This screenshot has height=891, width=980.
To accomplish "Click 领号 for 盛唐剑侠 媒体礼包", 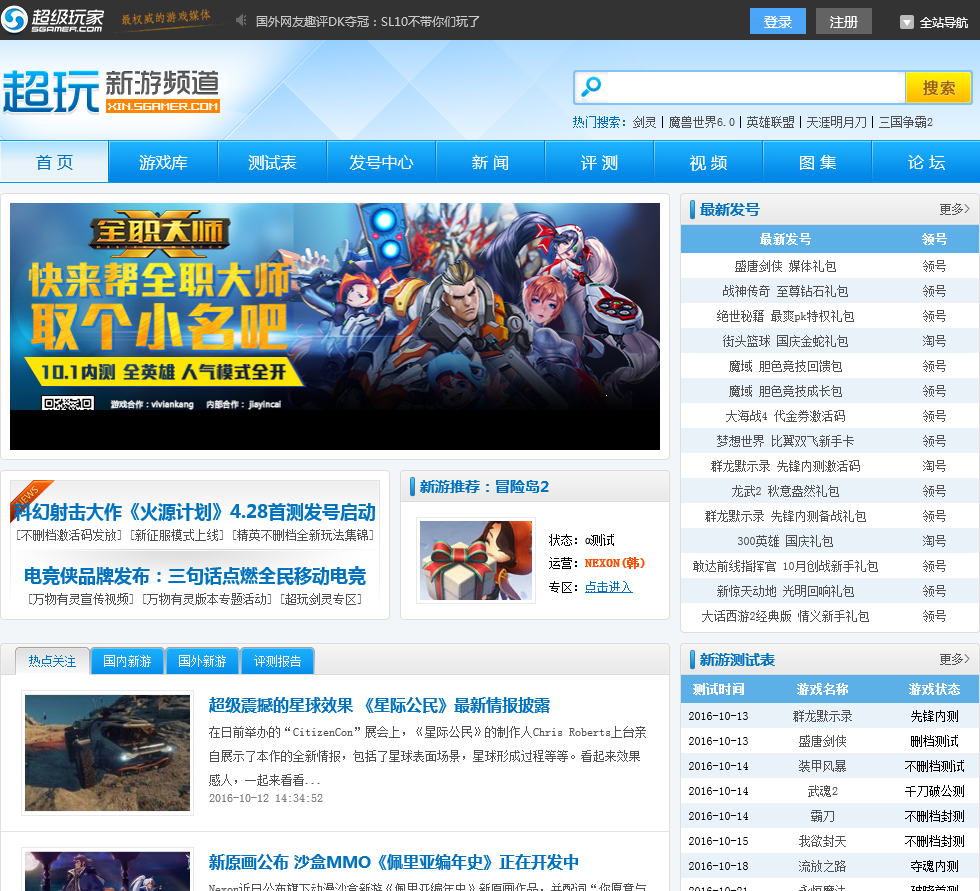I will click(934, 266).
